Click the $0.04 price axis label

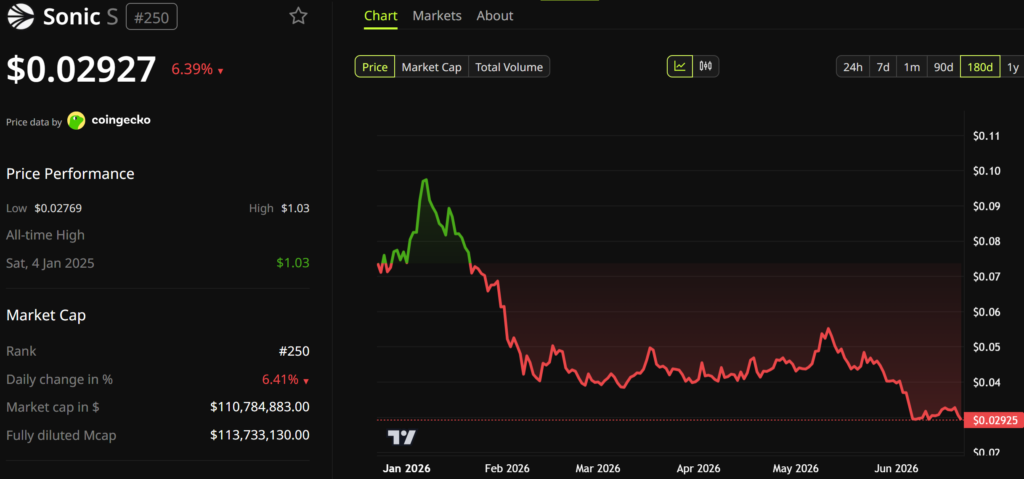(986, 382)
